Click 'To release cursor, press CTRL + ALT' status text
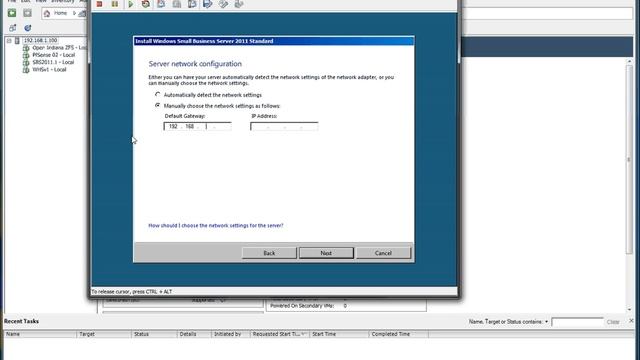The width and height of the screenshot is (640, 360). pyautogui.click(x=131, y=291)
